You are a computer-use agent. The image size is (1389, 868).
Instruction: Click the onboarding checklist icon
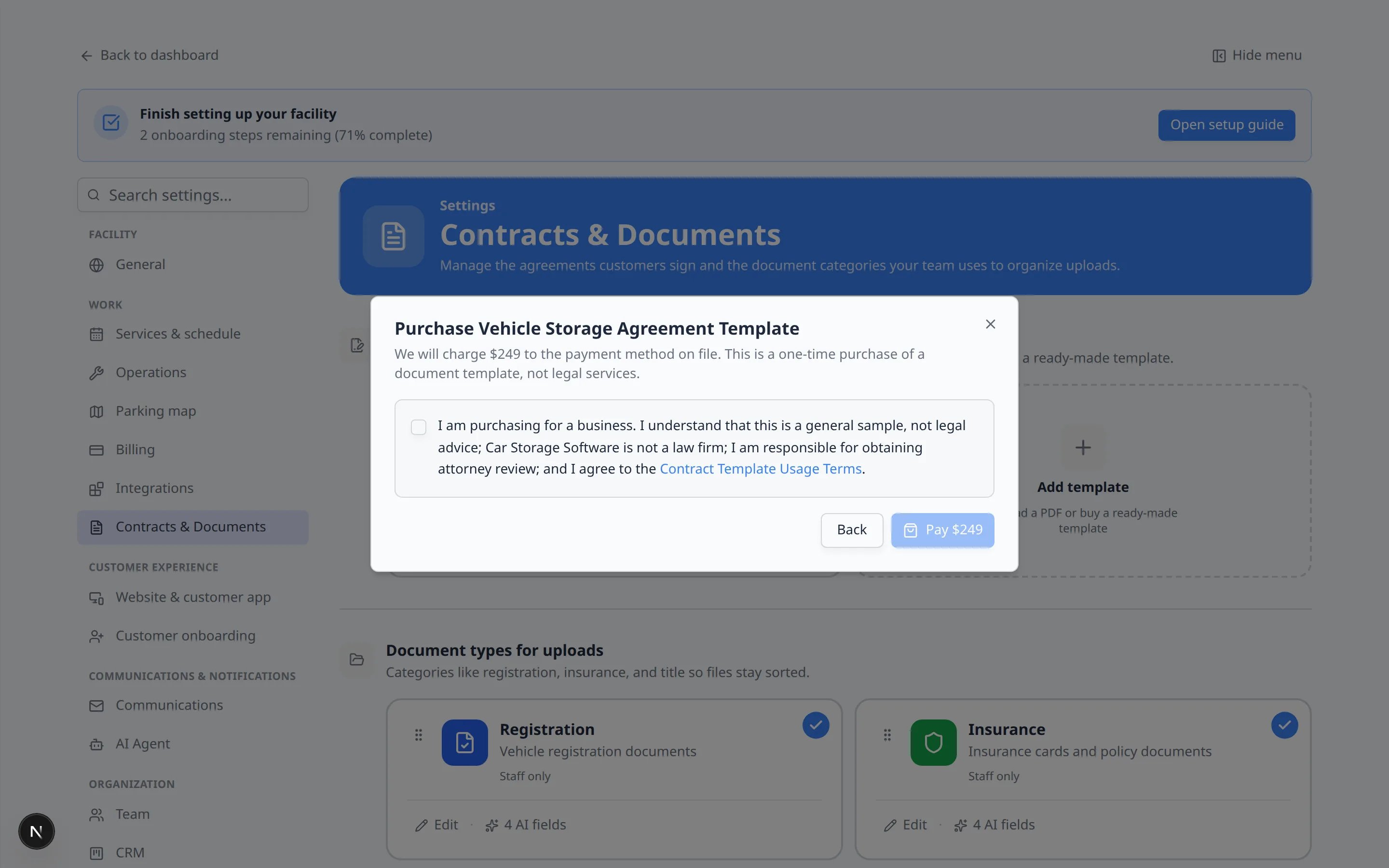pyautogui.click(x=111, y=122)
